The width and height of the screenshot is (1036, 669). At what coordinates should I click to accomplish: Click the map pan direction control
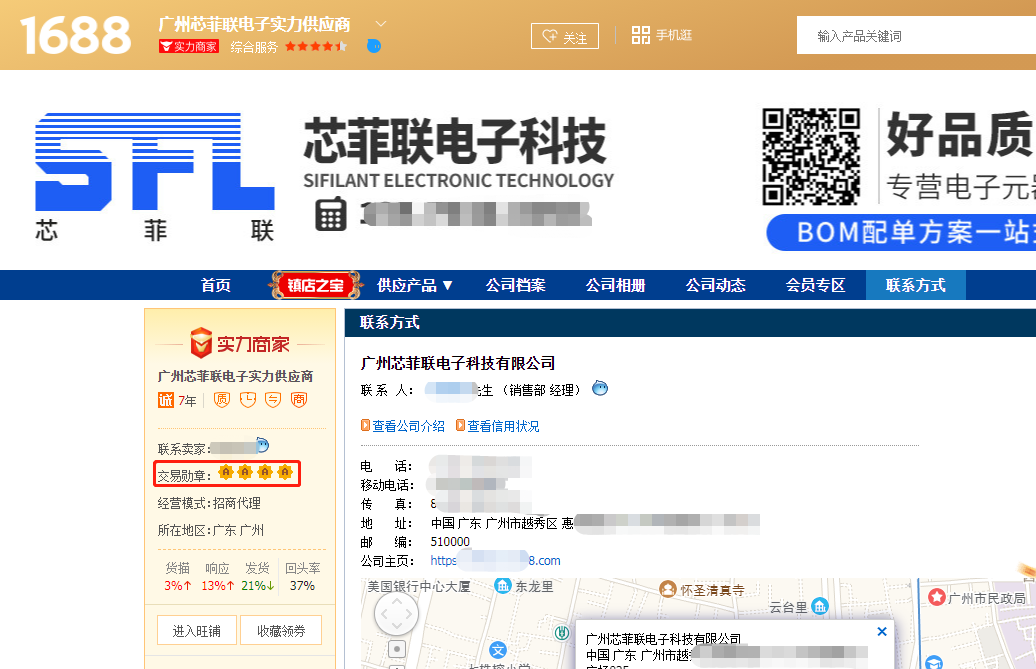pos(396,614)
